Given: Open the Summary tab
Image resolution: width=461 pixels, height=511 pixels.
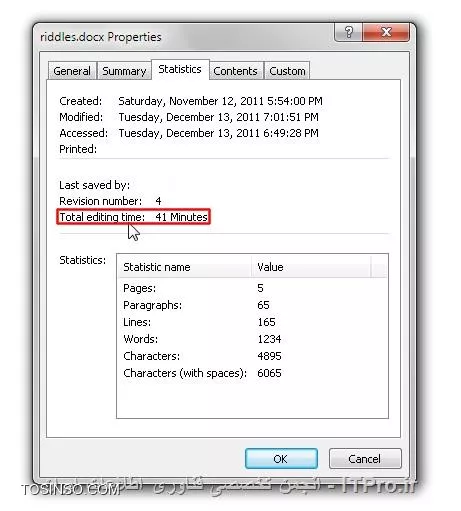Looking at the screenshot, I should pos(124,71).
